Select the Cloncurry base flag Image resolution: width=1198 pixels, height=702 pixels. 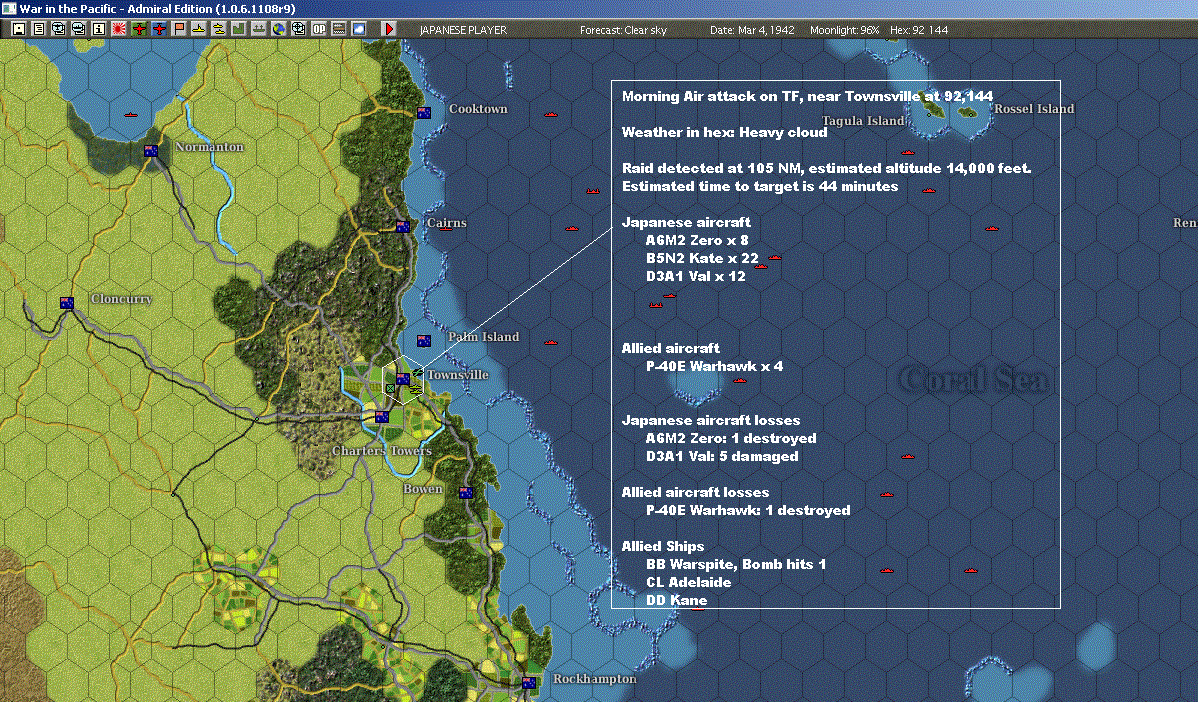67,302
